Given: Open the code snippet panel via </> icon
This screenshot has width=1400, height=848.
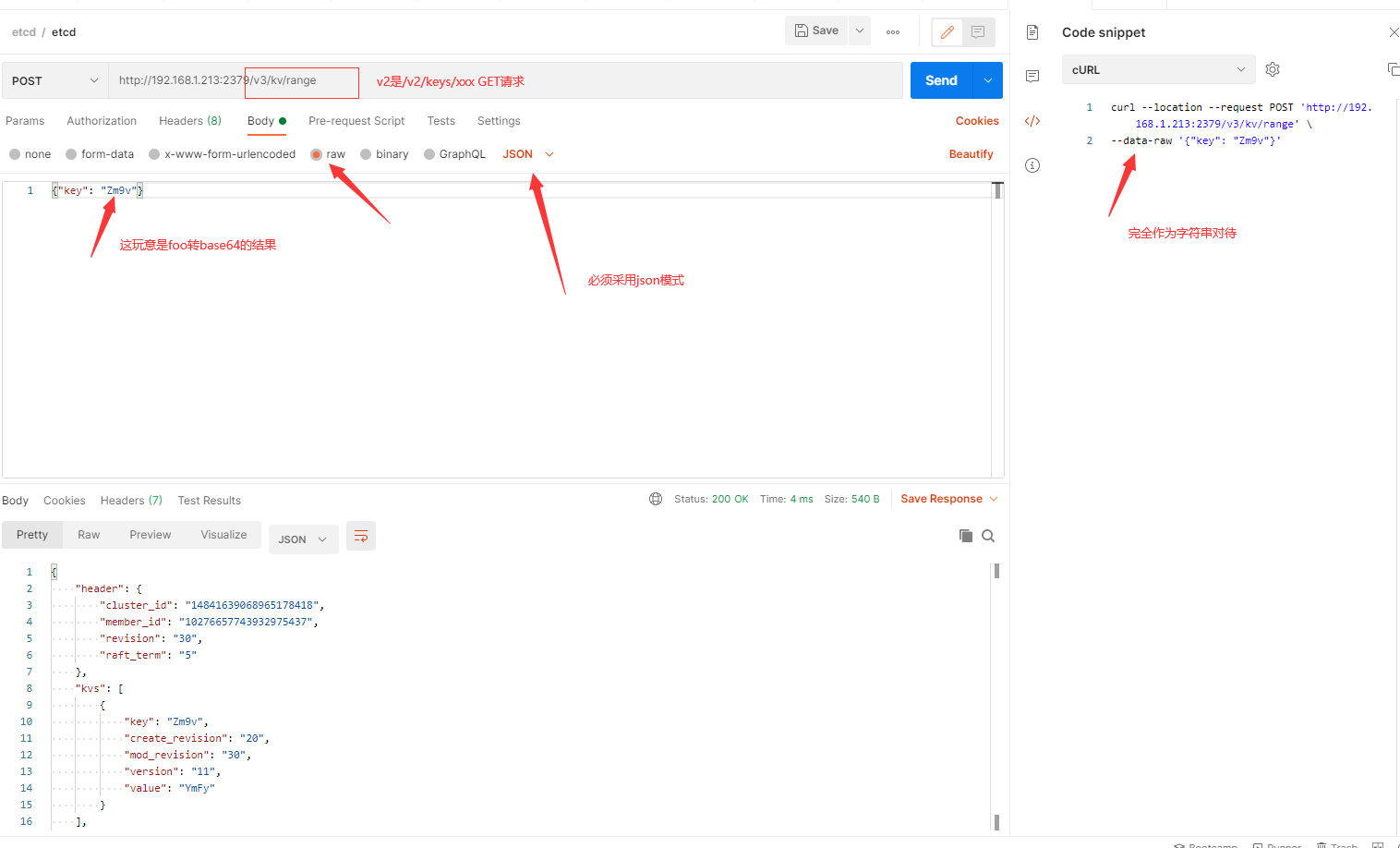Looking at the screenshot, I should coord(1032,121).
